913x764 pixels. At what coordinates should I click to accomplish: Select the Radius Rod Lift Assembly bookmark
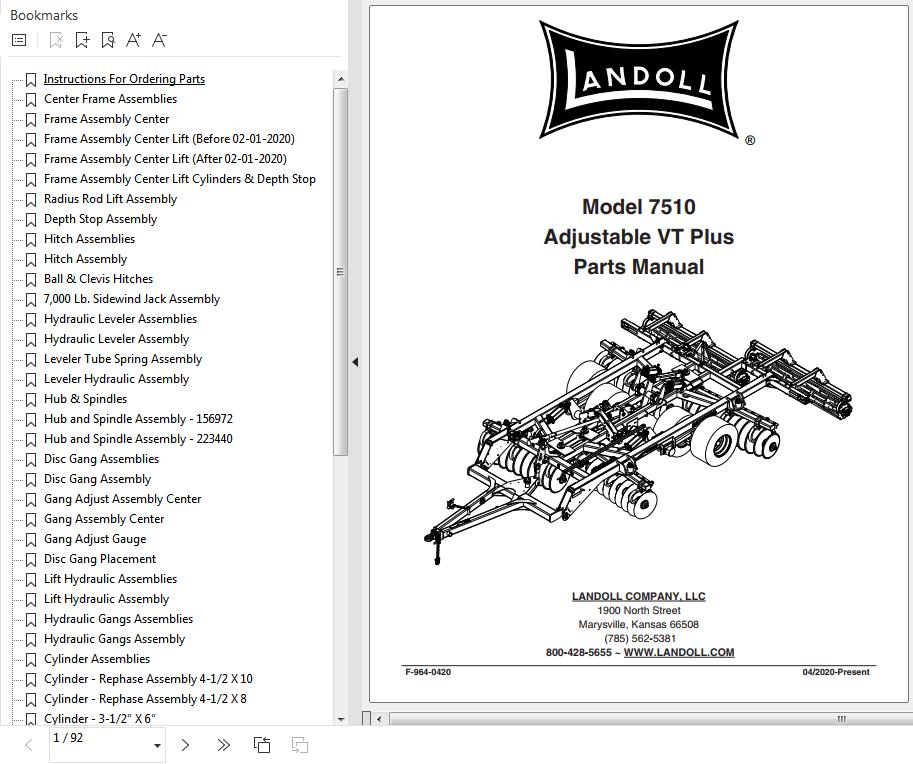tap(111, 199)
